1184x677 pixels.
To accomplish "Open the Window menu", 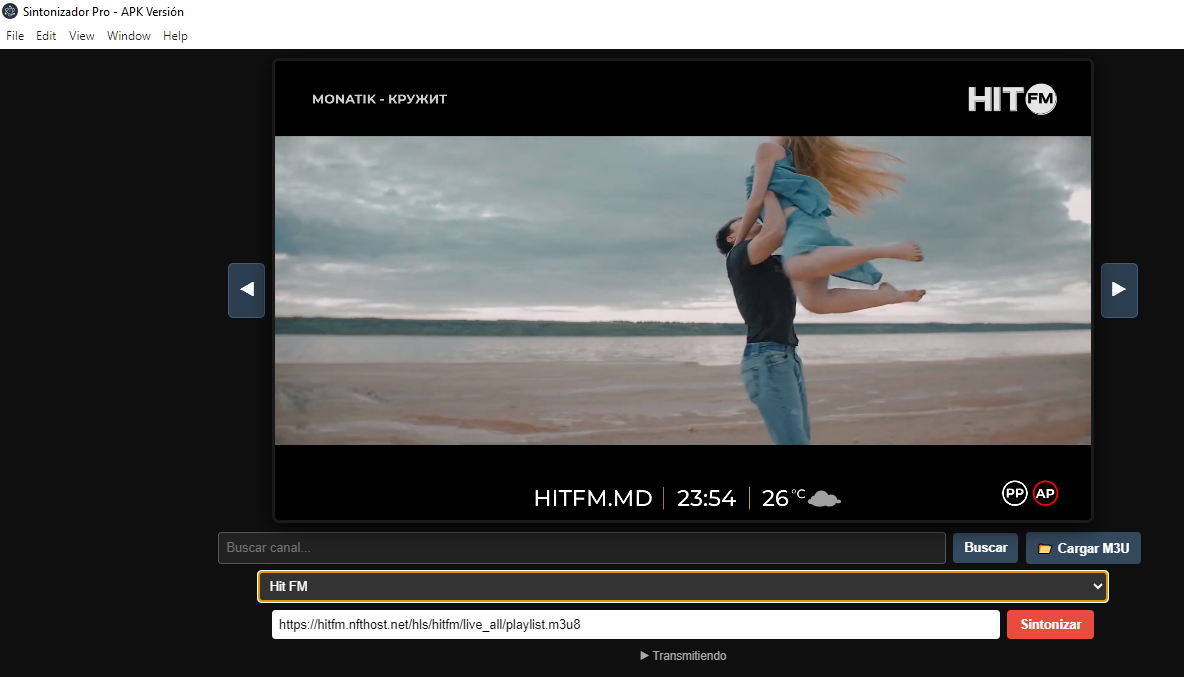I will [x=128, y=35].
